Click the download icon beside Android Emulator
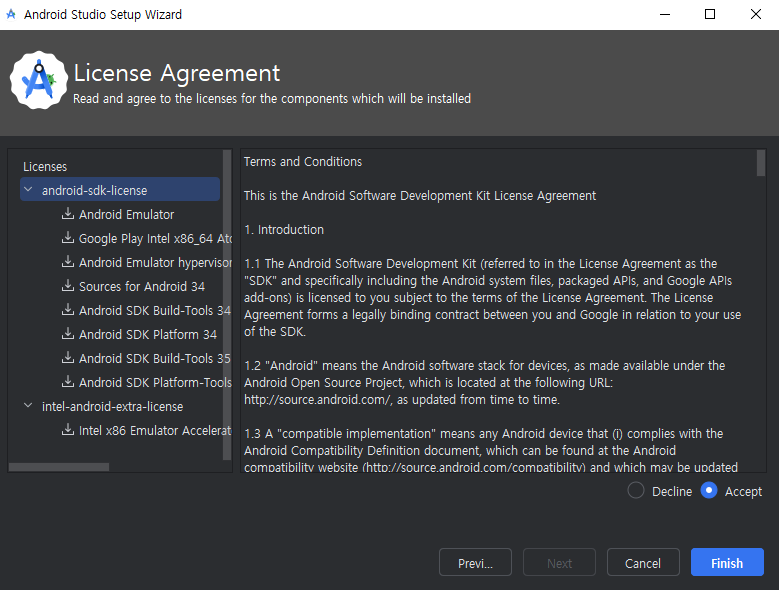The width and height of the screenshot is (779, 590). pyautogui.click(x=68, y=214)
